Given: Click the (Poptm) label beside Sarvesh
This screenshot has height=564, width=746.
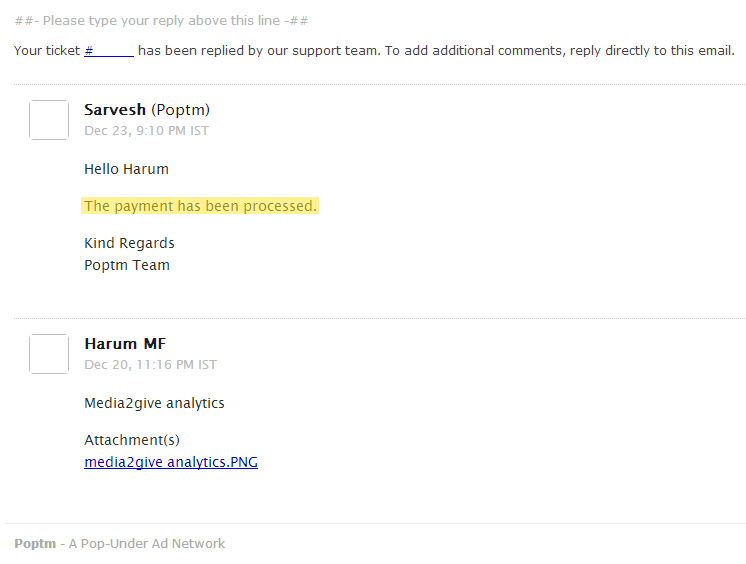Looking at the screenshot, I should tap(180, 110).
